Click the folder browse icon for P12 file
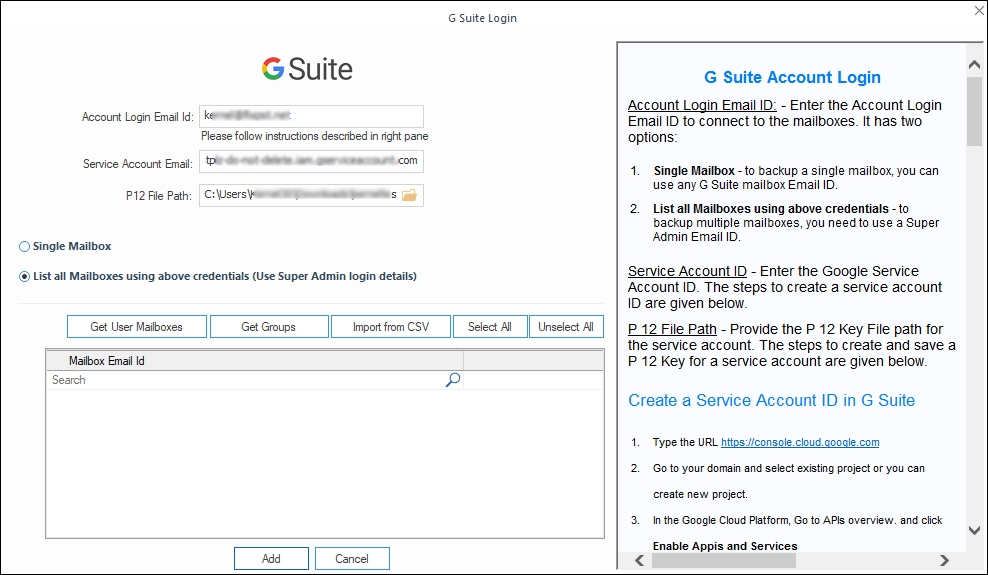Screen dimensions: 988x575 click(x=410, y=195)
